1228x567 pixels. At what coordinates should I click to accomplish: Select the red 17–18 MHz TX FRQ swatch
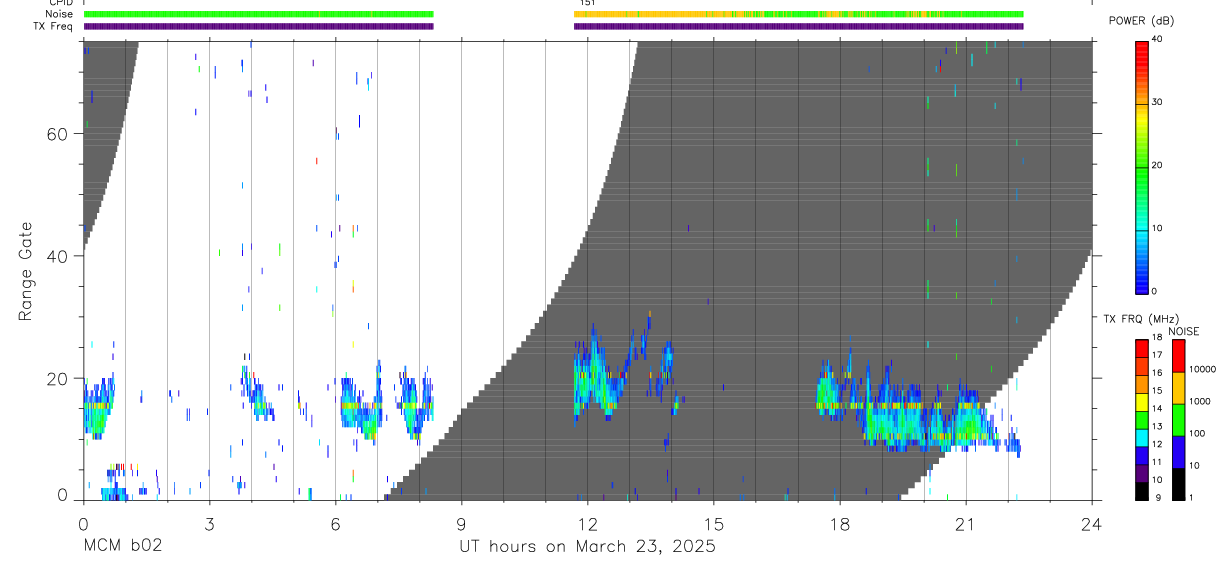click(x=1141, y=349)
